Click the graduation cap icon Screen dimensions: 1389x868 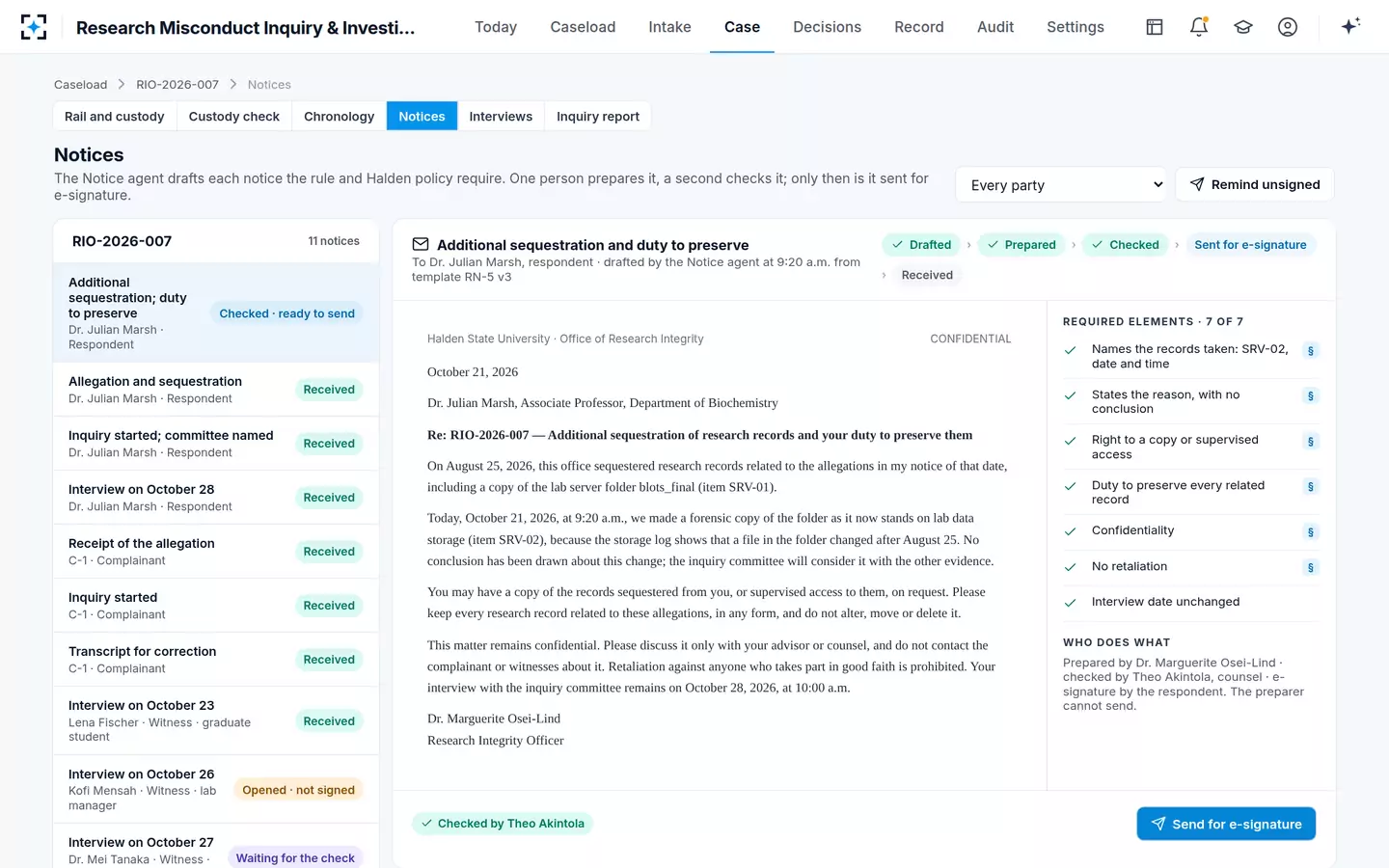(x=1243, y=27)
